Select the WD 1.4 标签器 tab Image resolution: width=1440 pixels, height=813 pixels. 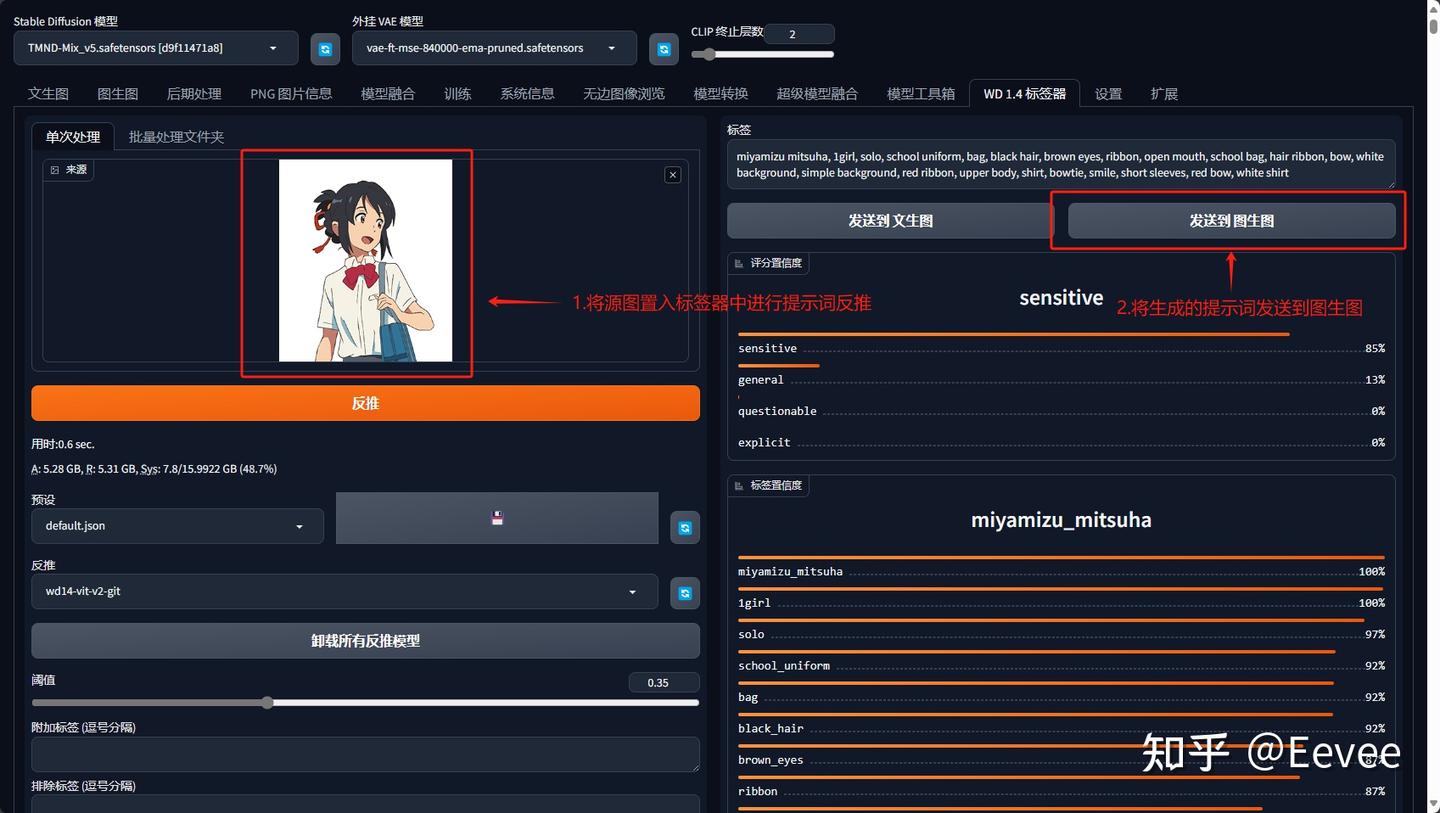click(1024, 93)
